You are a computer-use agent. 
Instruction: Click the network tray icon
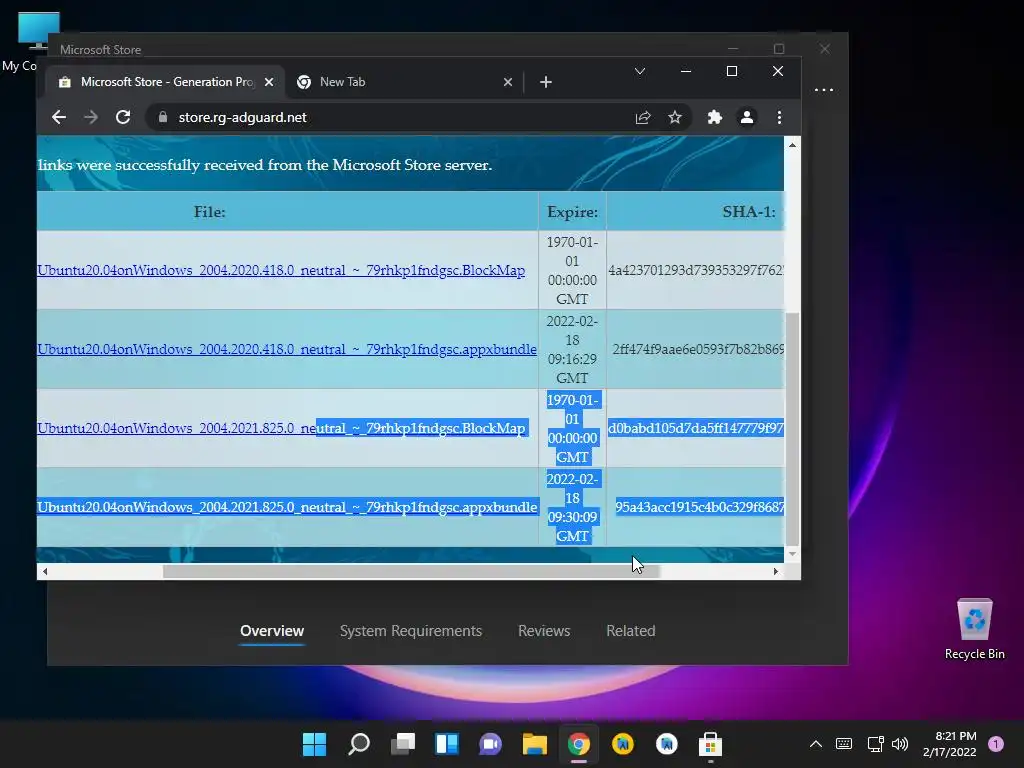[875, 744]
